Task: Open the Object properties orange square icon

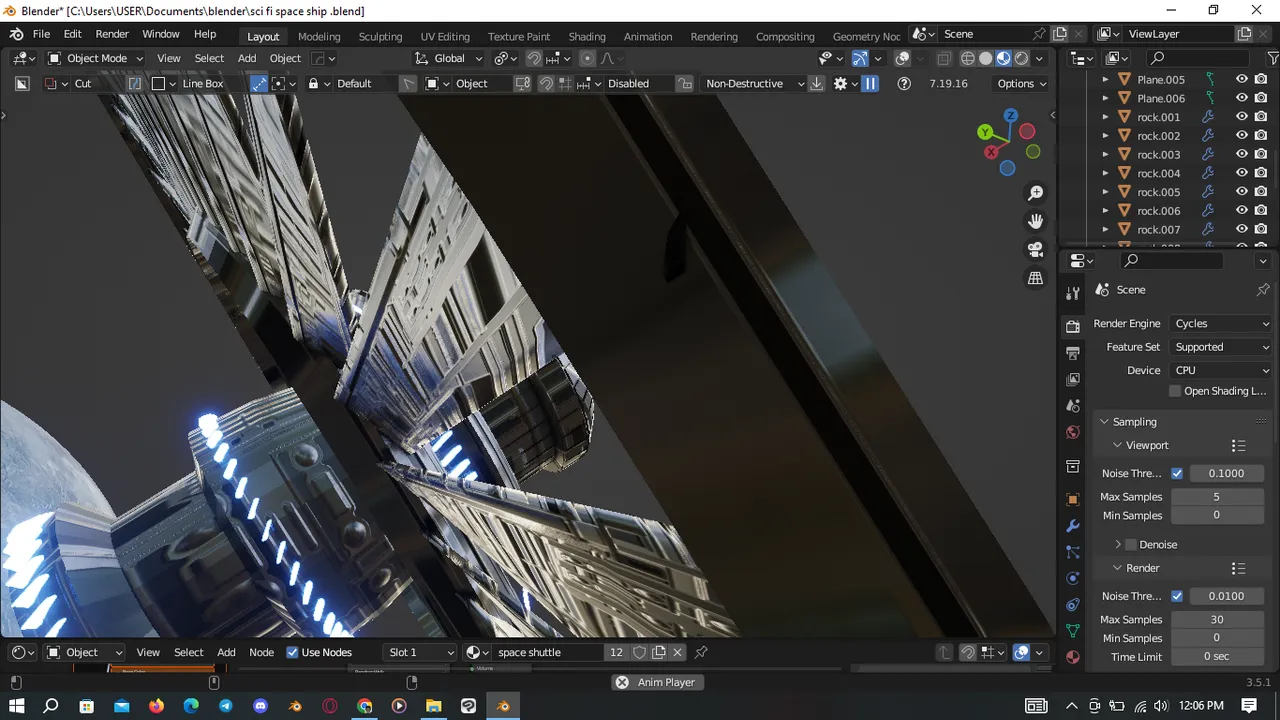Action: [1073, 499]
